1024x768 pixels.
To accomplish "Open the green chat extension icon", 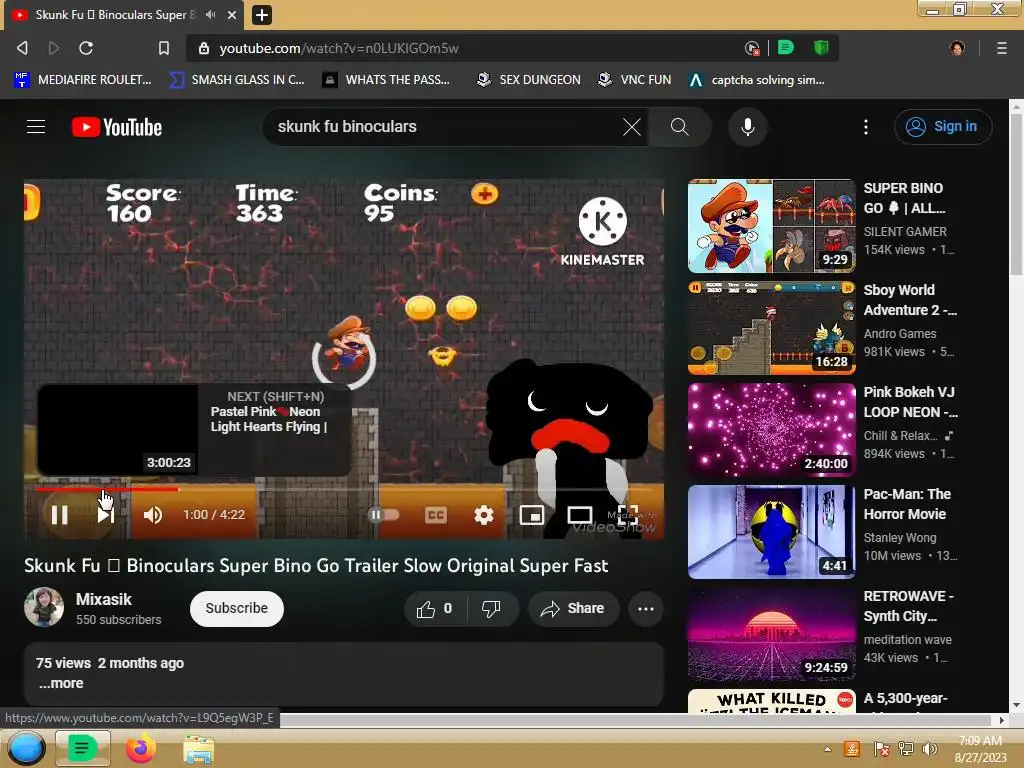I will click(x=786, y=48).
